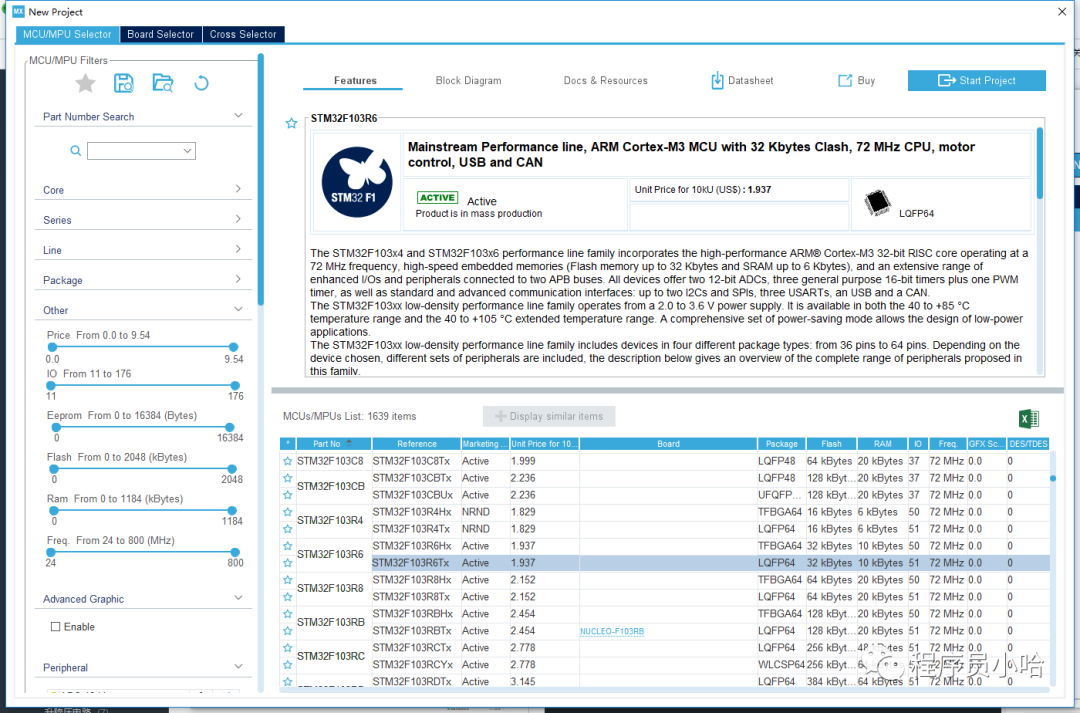
Task: Click the favorites star filter icon
Action: click(x=86, y=83)
